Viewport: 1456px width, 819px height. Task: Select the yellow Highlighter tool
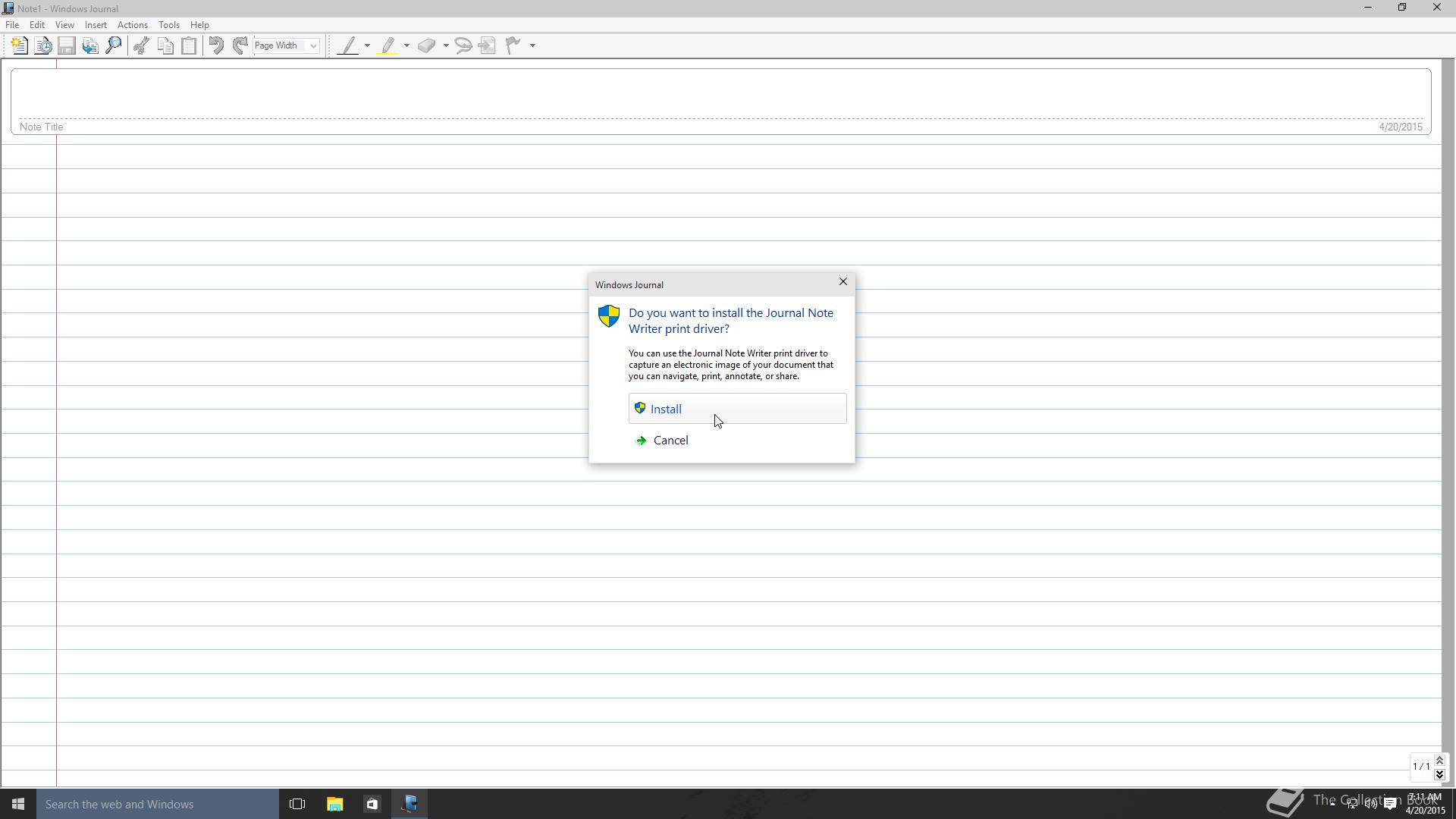[388, 45]
